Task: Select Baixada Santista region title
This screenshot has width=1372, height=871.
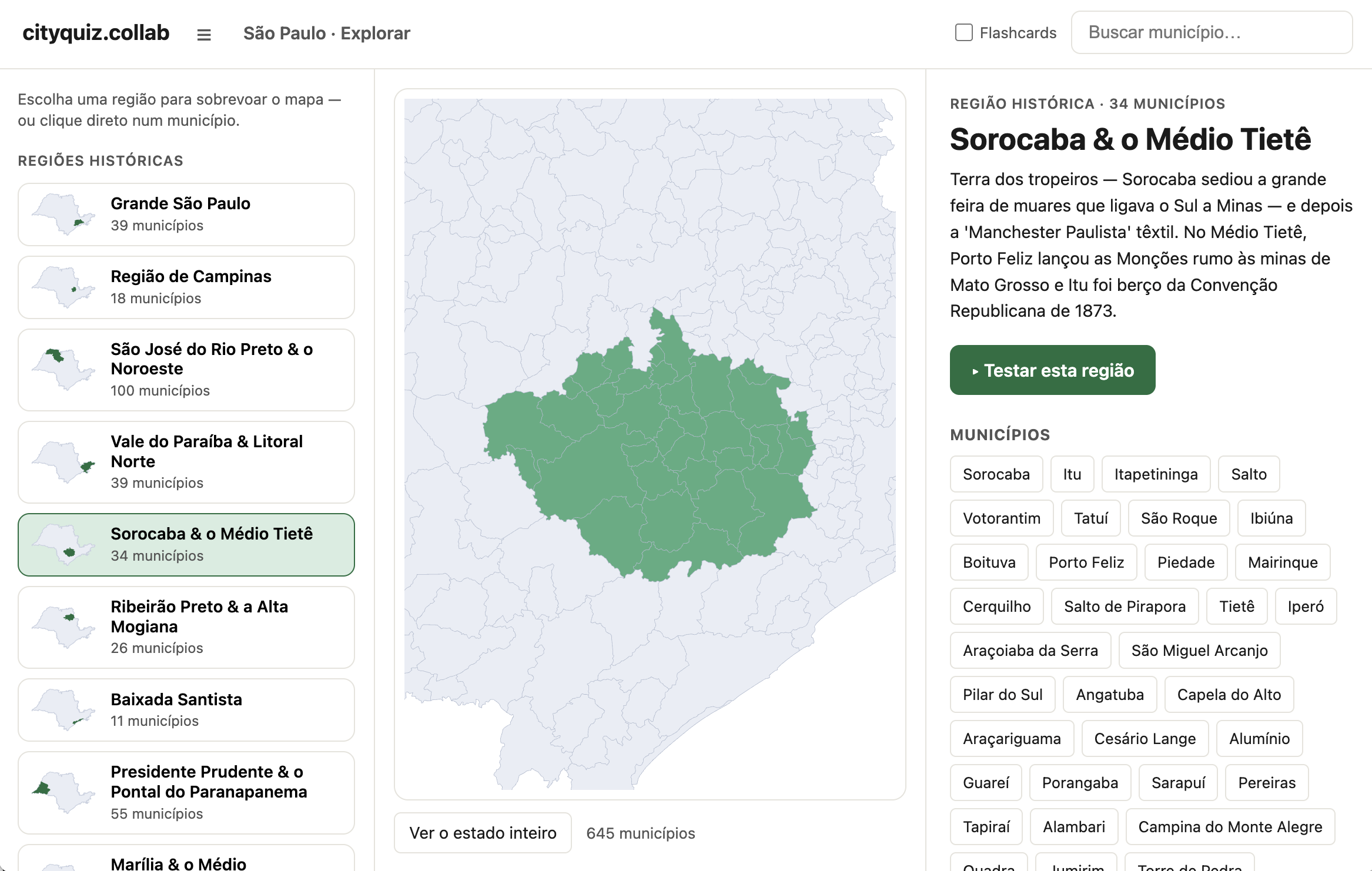Action: tap(176, 699)
